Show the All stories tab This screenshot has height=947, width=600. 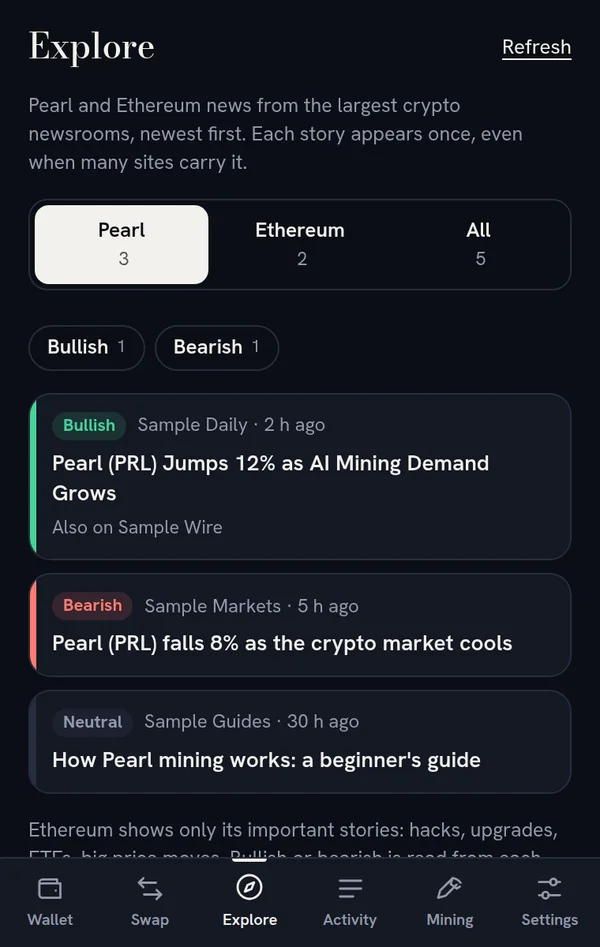tap(479, 244)
